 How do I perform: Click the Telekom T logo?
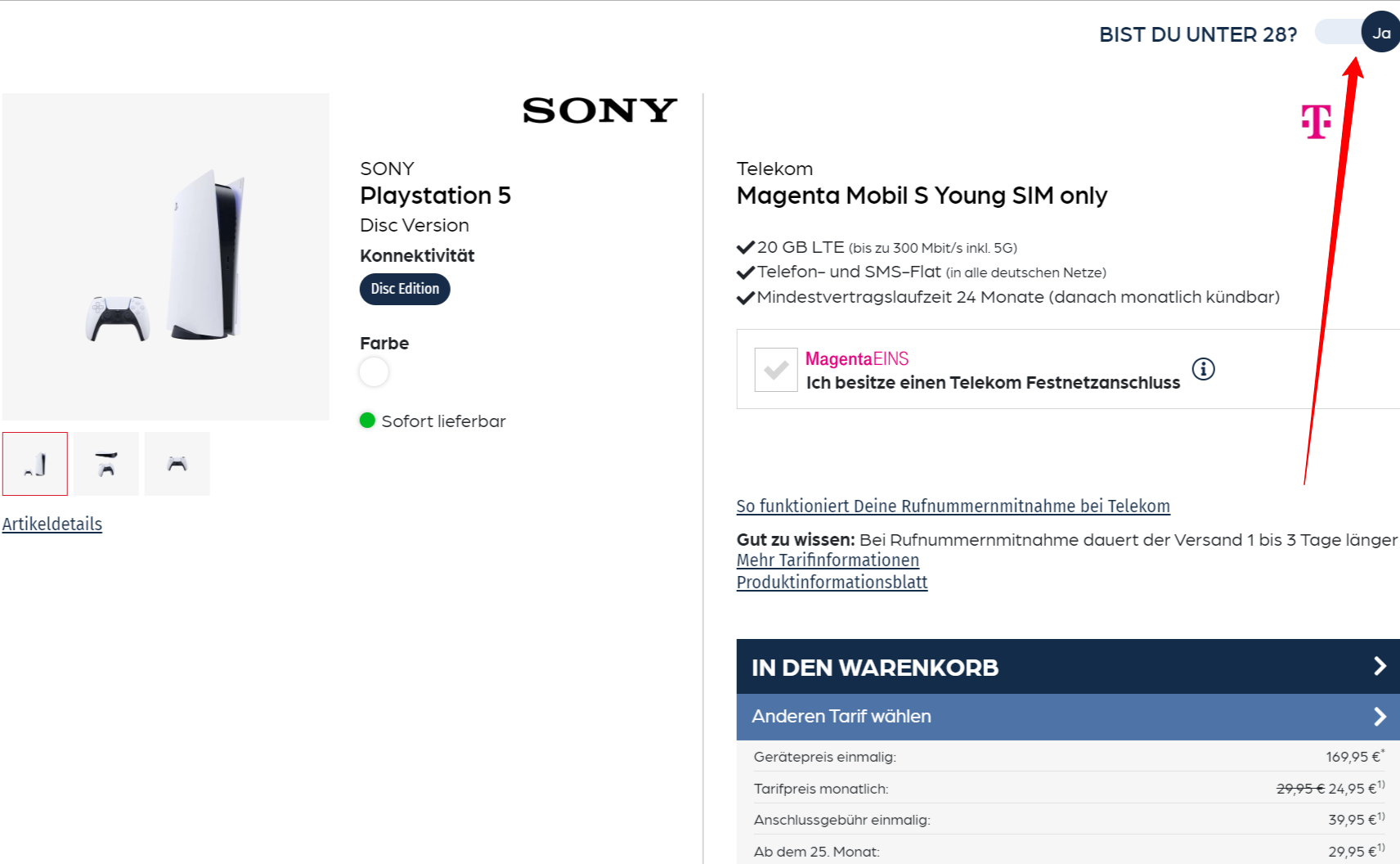point(1317,121)
